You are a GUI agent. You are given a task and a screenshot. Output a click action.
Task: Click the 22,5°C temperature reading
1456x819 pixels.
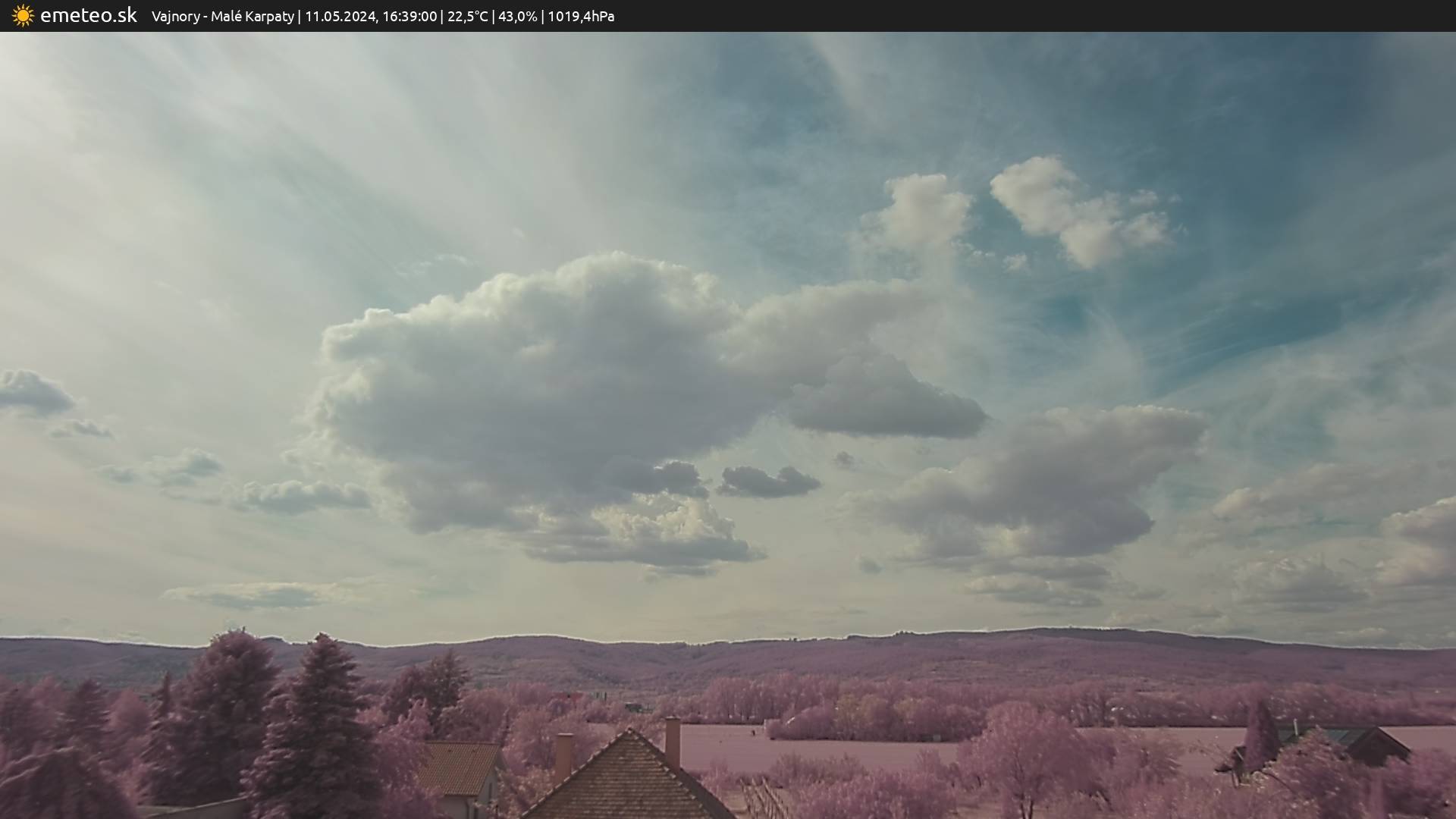pyautogui.click(x=467, y=17)
